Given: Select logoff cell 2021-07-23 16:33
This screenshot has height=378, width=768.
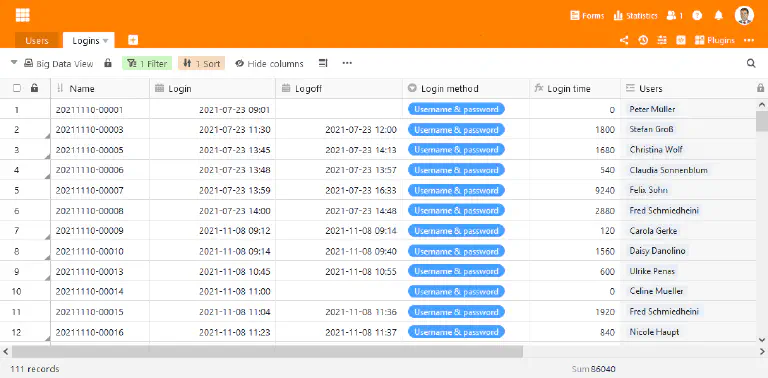Looking at the screenshot, I should tap(339, 190).
